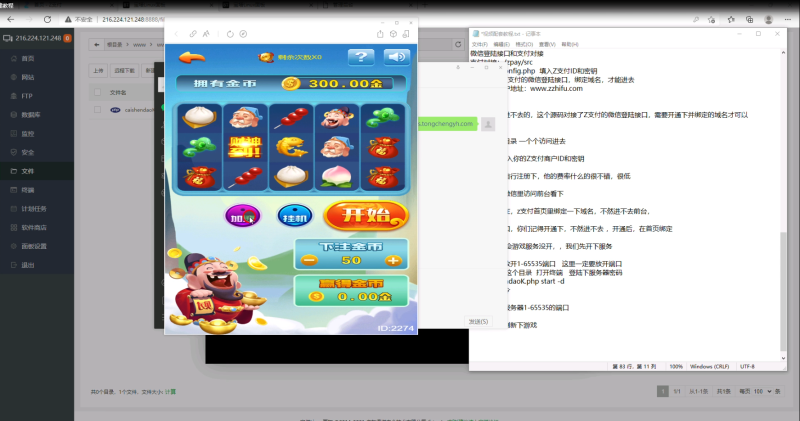The width and height of the screenshot is (800, 421).
Task: Open 监控 in the panel sidebar
Action: [28, 134]
